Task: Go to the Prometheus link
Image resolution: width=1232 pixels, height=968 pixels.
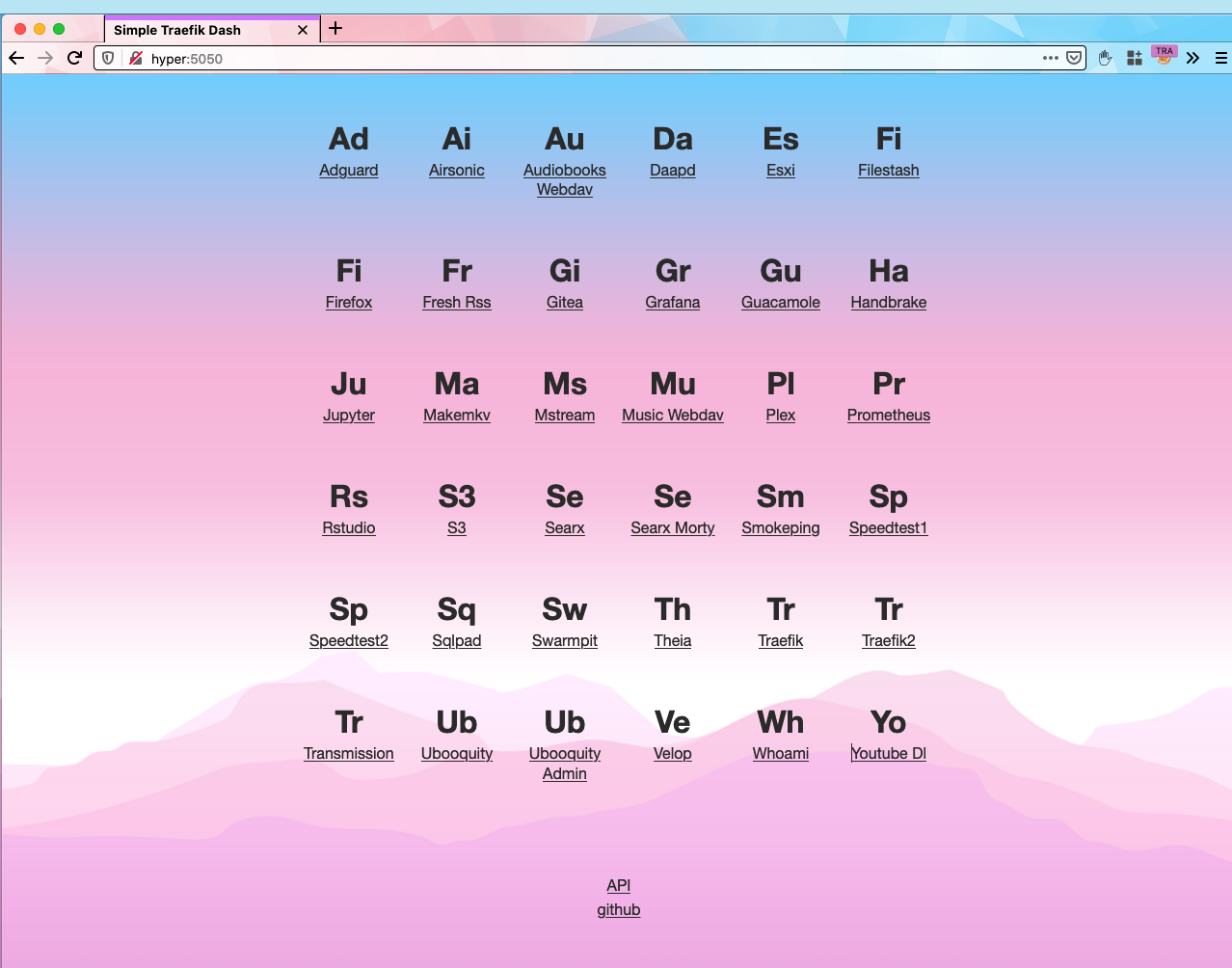Action: (889, 415)
